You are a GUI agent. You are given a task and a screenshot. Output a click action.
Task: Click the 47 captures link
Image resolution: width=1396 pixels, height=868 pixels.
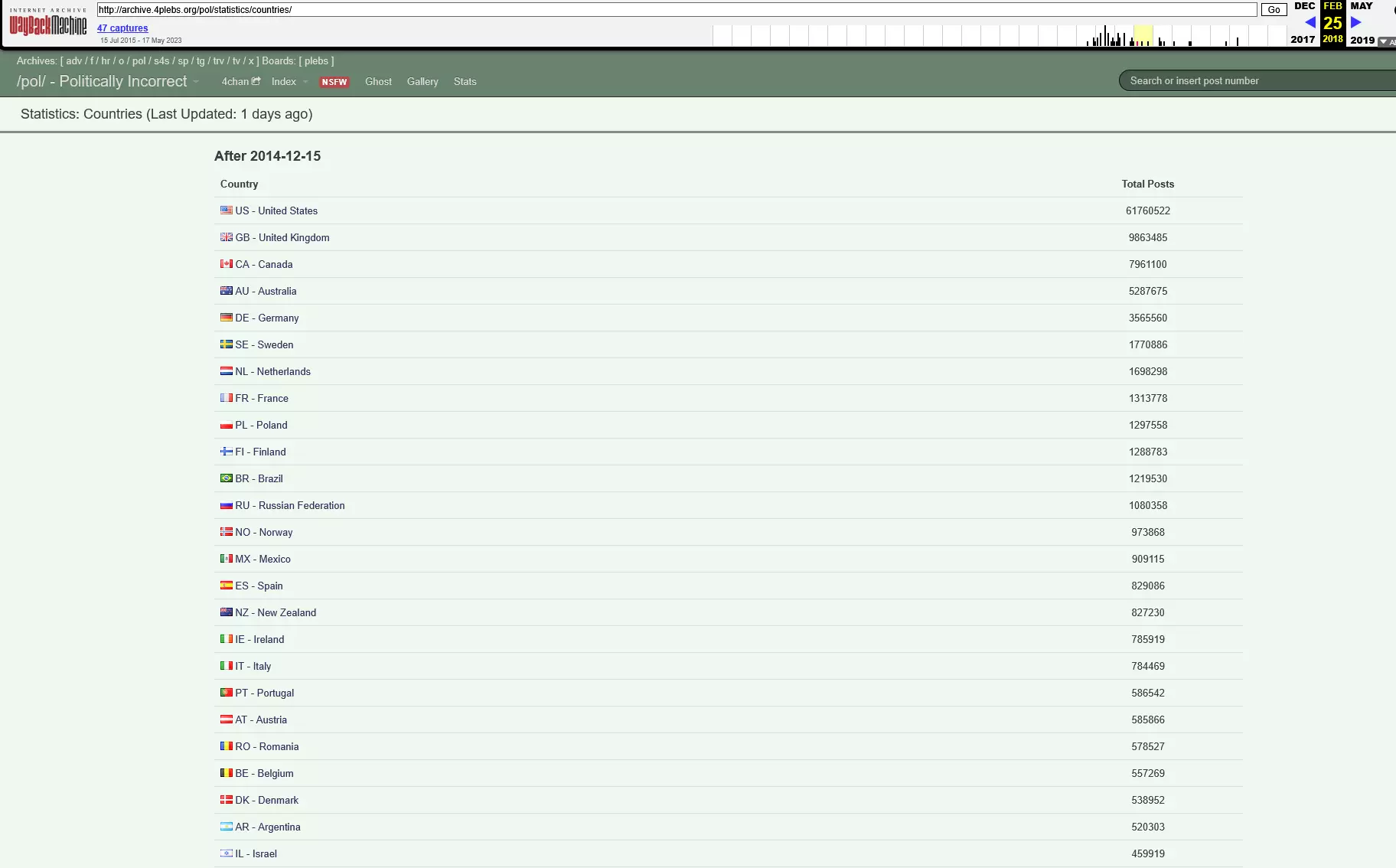click(122, 28)
